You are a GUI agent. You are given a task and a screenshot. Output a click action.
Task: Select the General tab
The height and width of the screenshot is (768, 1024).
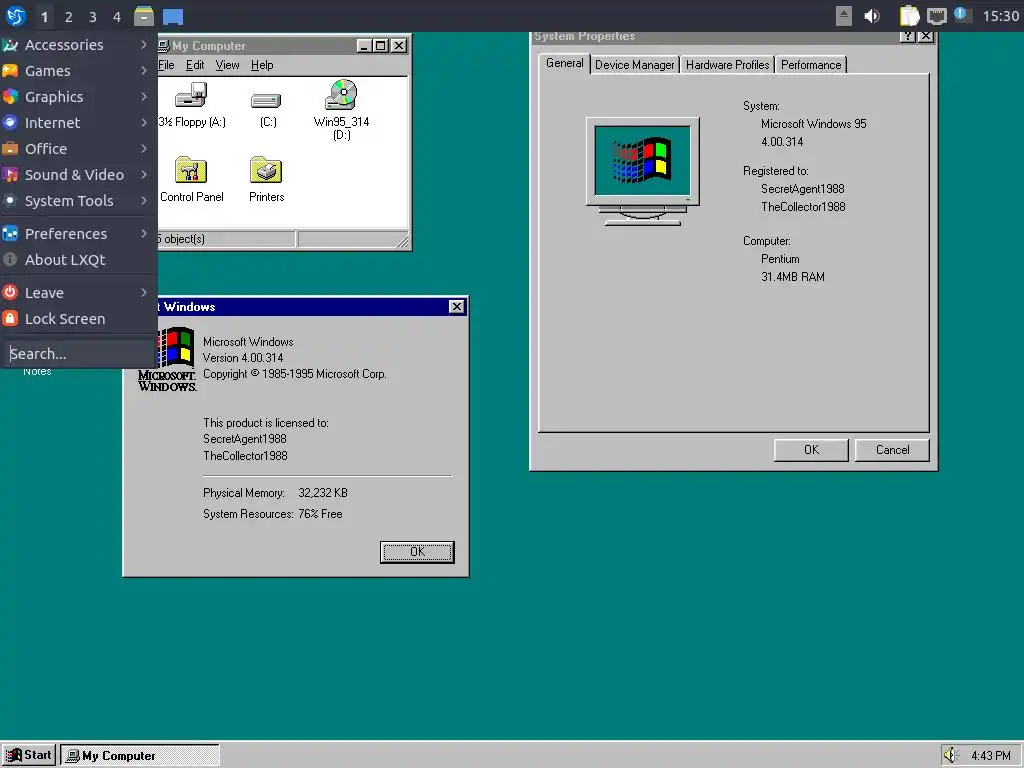pyautogui.click(x=564, y=63)
